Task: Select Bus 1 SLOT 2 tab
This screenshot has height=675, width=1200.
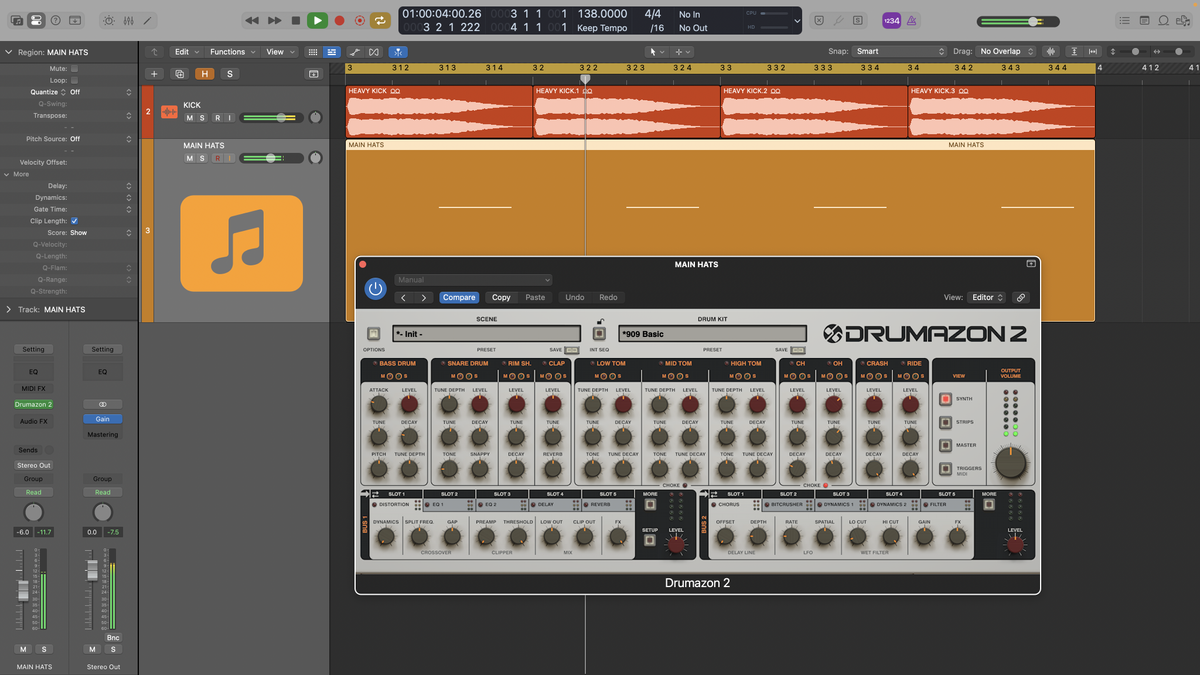Action: (x=450, y=494)
